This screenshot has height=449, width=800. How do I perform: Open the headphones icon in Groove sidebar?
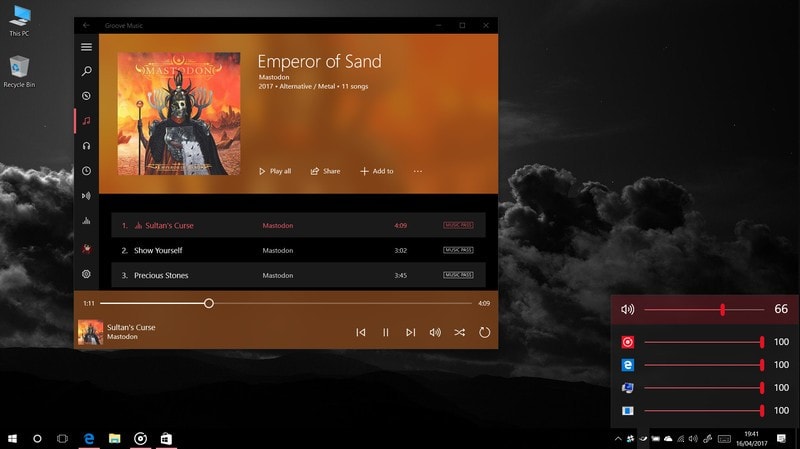86,146
